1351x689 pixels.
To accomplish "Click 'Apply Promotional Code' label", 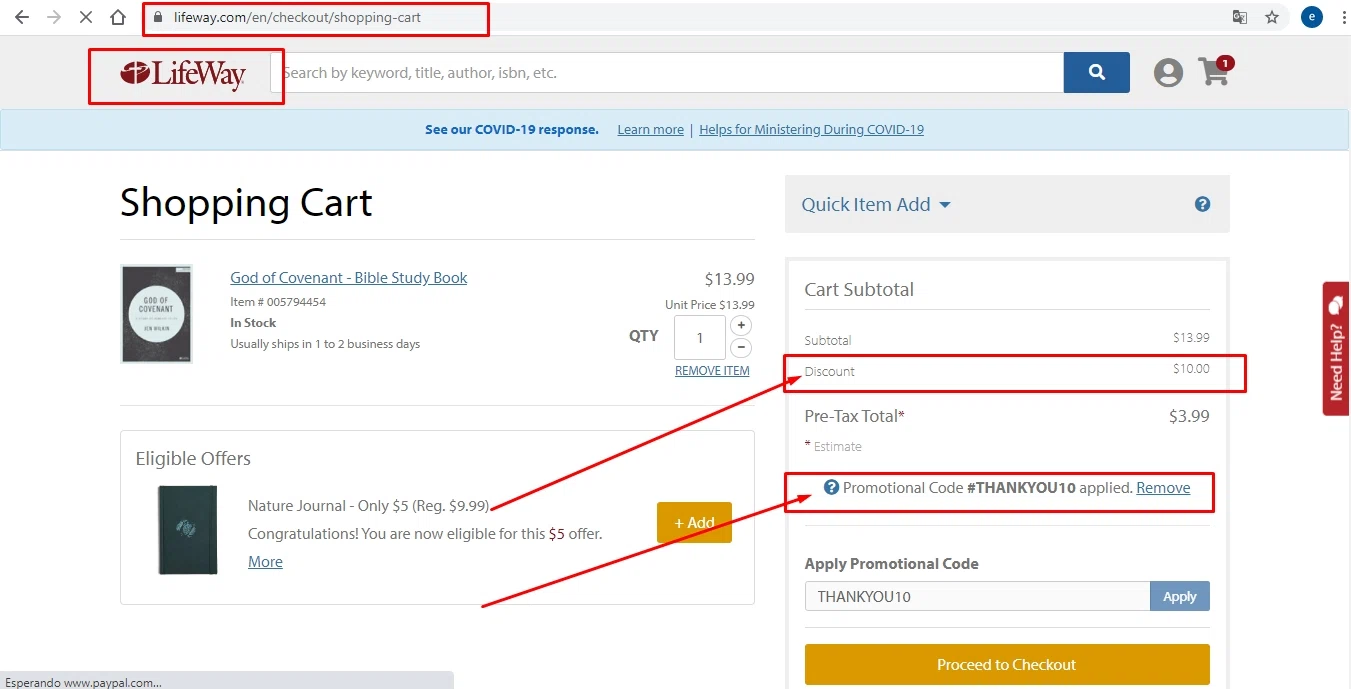I will pos(892,564).
